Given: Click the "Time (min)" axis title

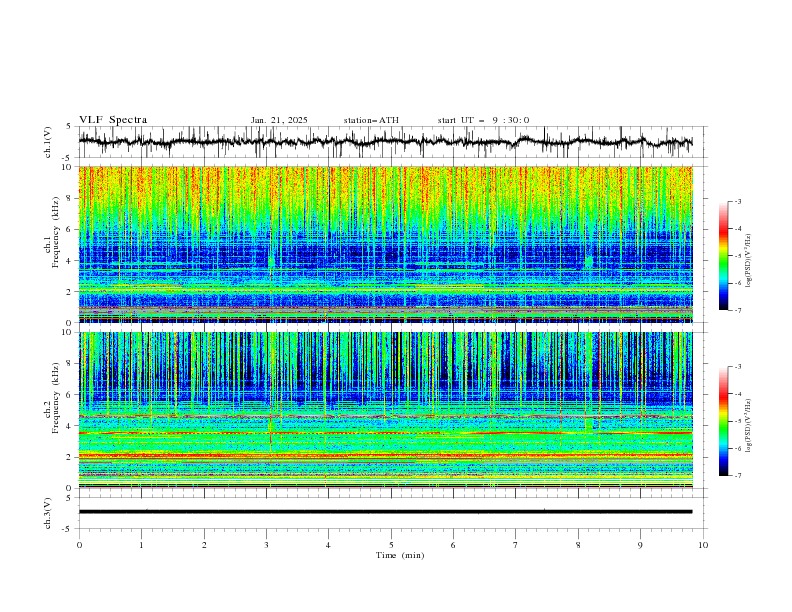Looking at the screenshot, I should [x=400, y=555].
